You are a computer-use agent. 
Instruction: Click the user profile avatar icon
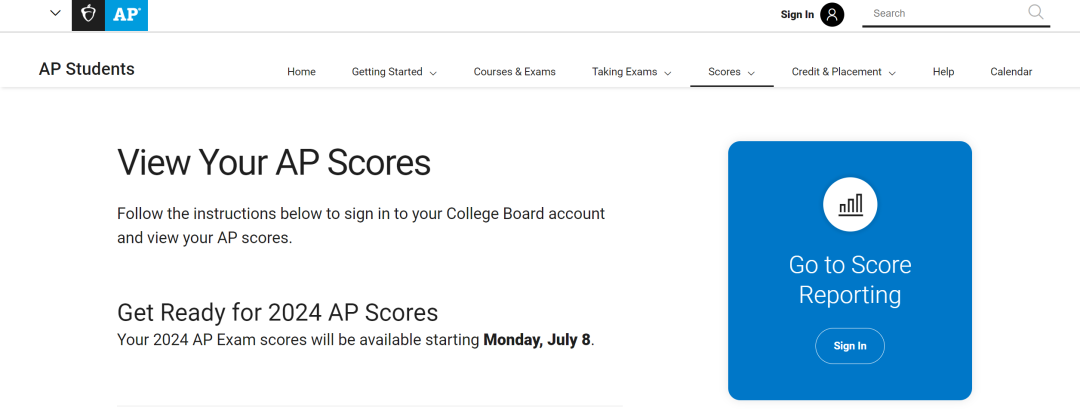coord(832,14)
